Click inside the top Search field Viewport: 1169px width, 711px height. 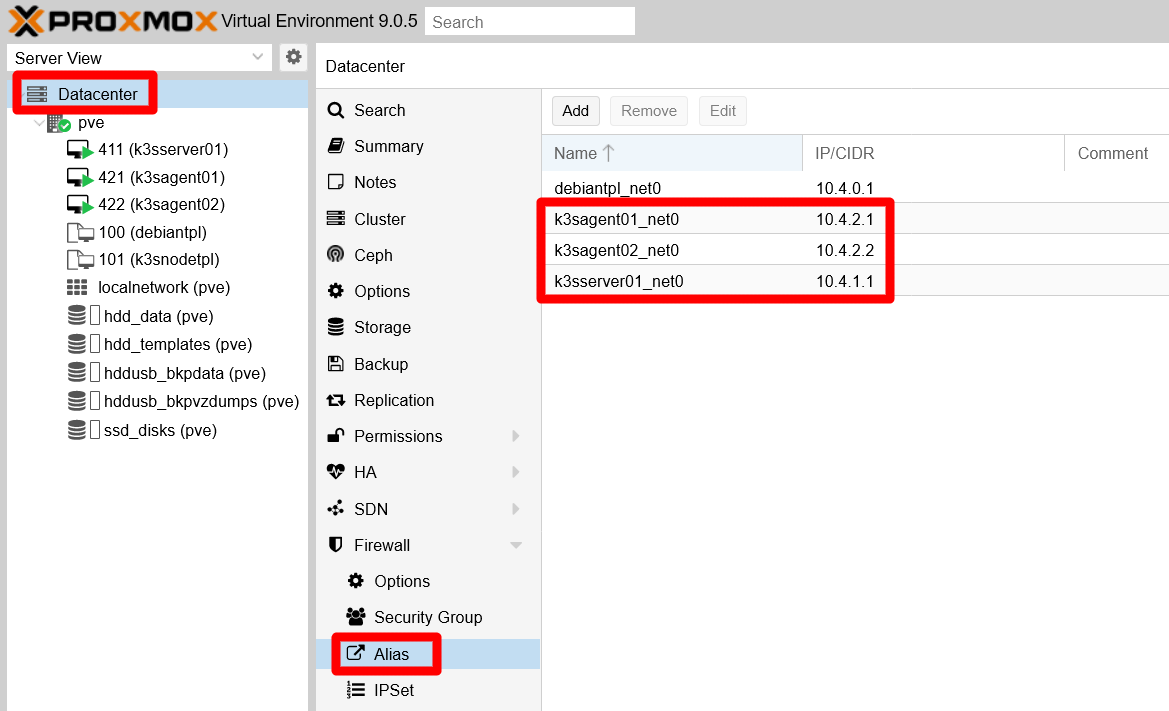tap(529, 21)
